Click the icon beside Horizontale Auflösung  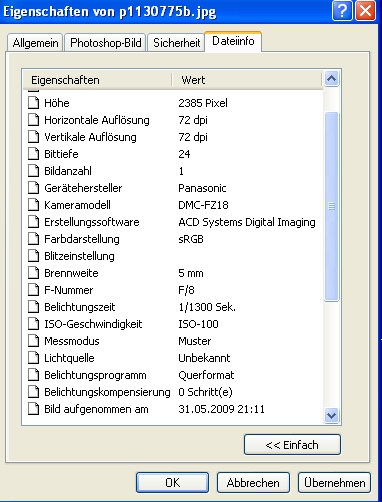[x=33, y=120]
